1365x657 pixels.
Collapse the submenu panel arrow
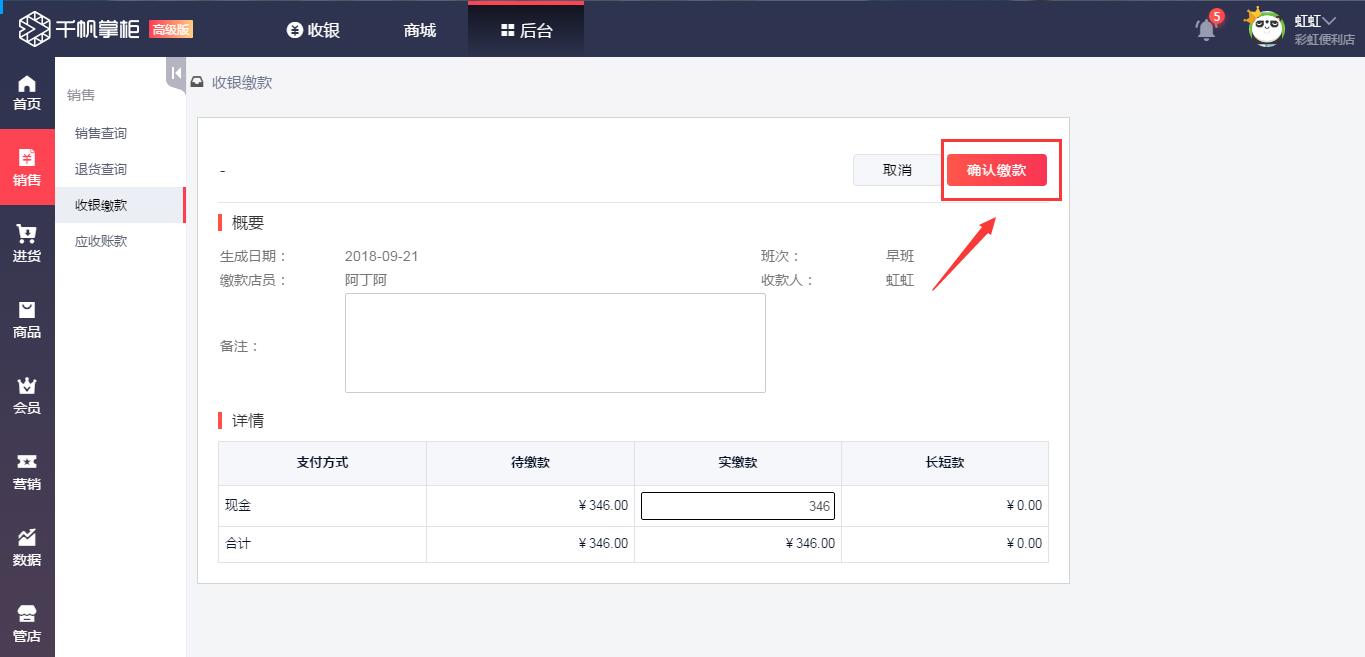pyautogui.click(x=176, y=73)
